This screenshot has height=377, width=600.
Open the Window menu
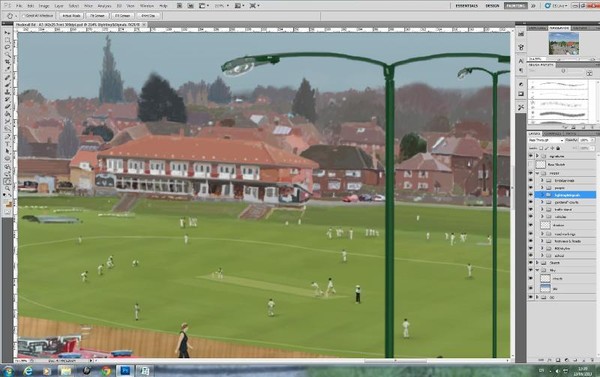147,6
